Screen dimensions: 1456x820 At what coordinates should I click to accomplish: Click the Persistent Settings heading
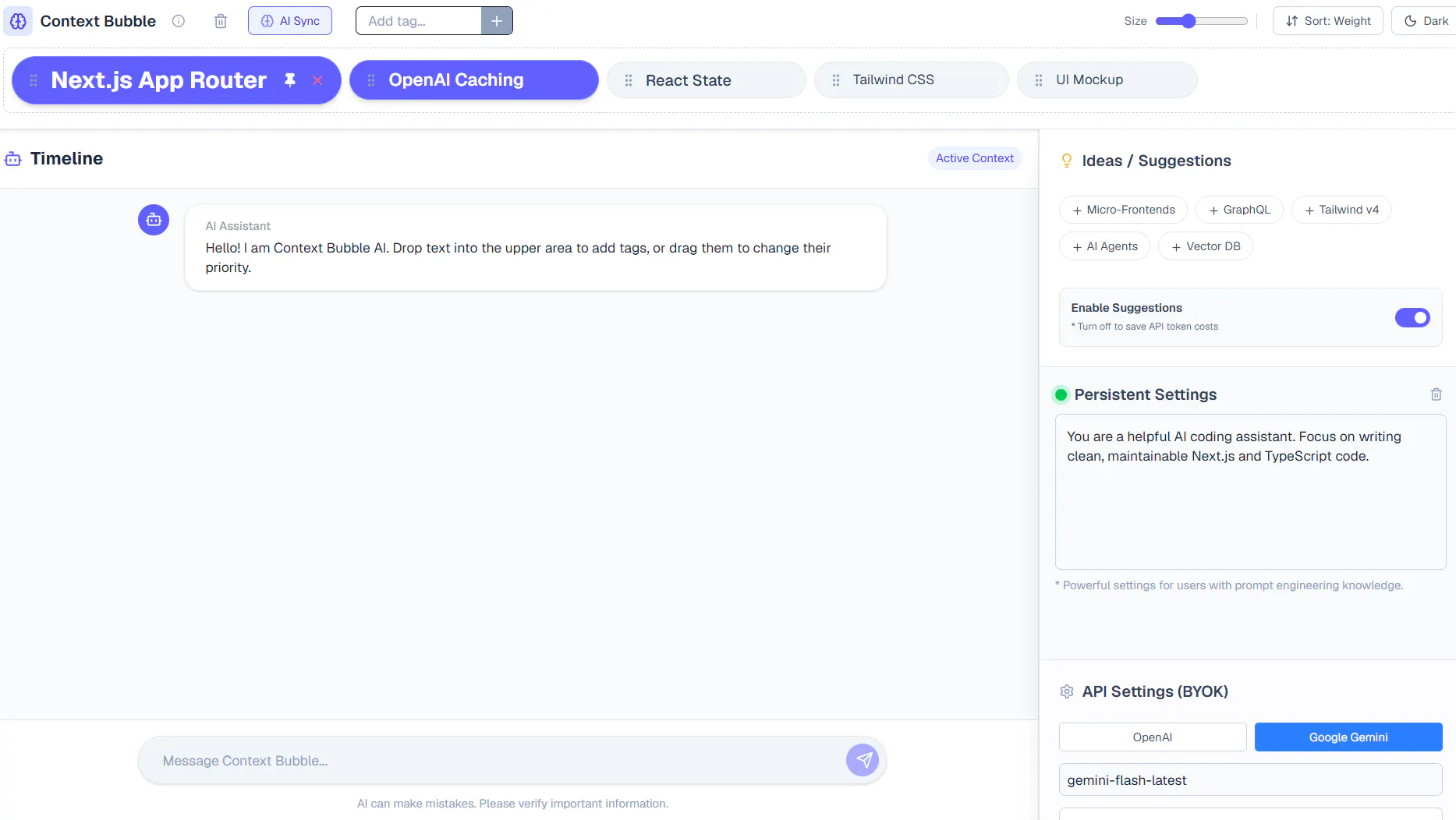(1146, 394)
